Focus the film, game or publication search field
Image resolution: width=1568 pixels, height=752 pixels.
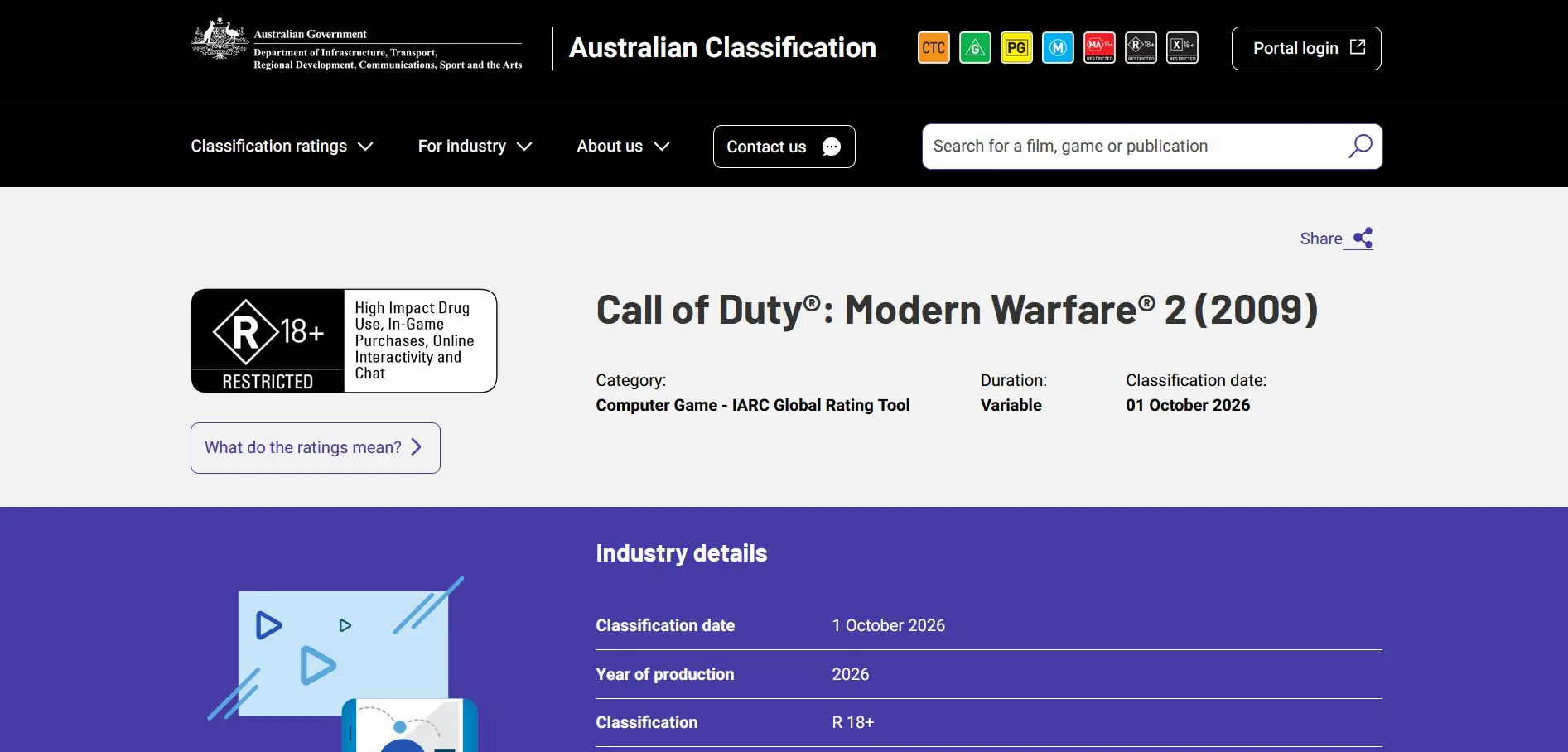(x=1152, y=147)
